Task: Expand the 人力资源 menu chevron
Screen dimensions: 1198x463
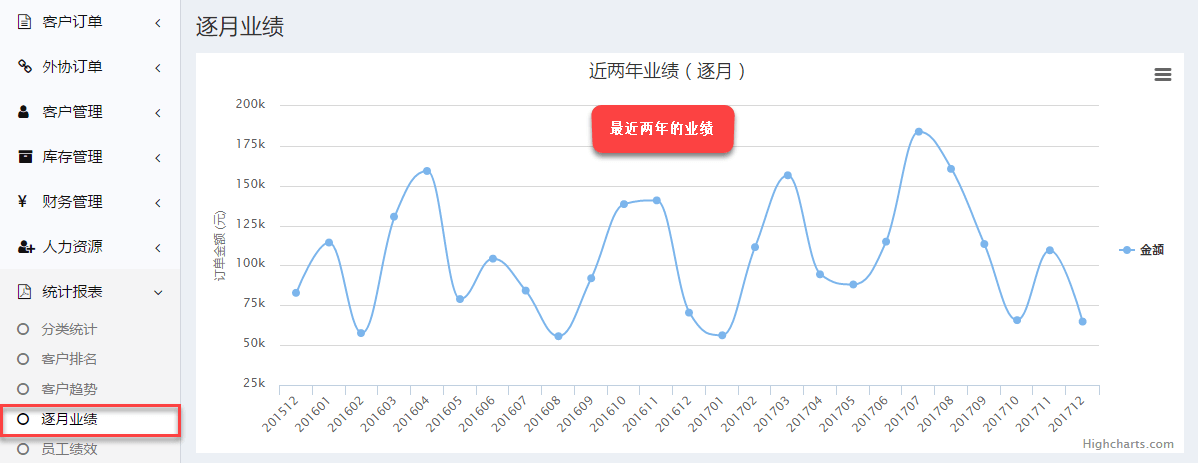Action: [157, 248]
